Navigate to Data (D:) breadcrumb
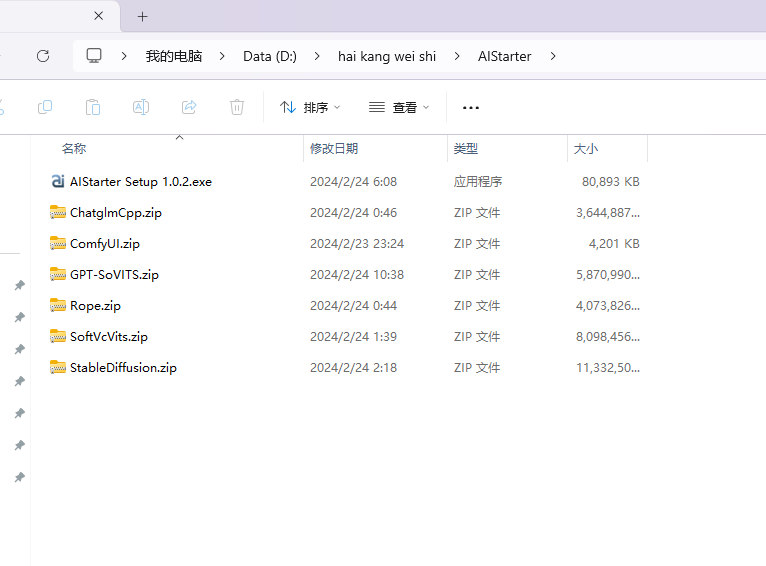The width and height of the screenshot is (766, 566). click(270, 56)
